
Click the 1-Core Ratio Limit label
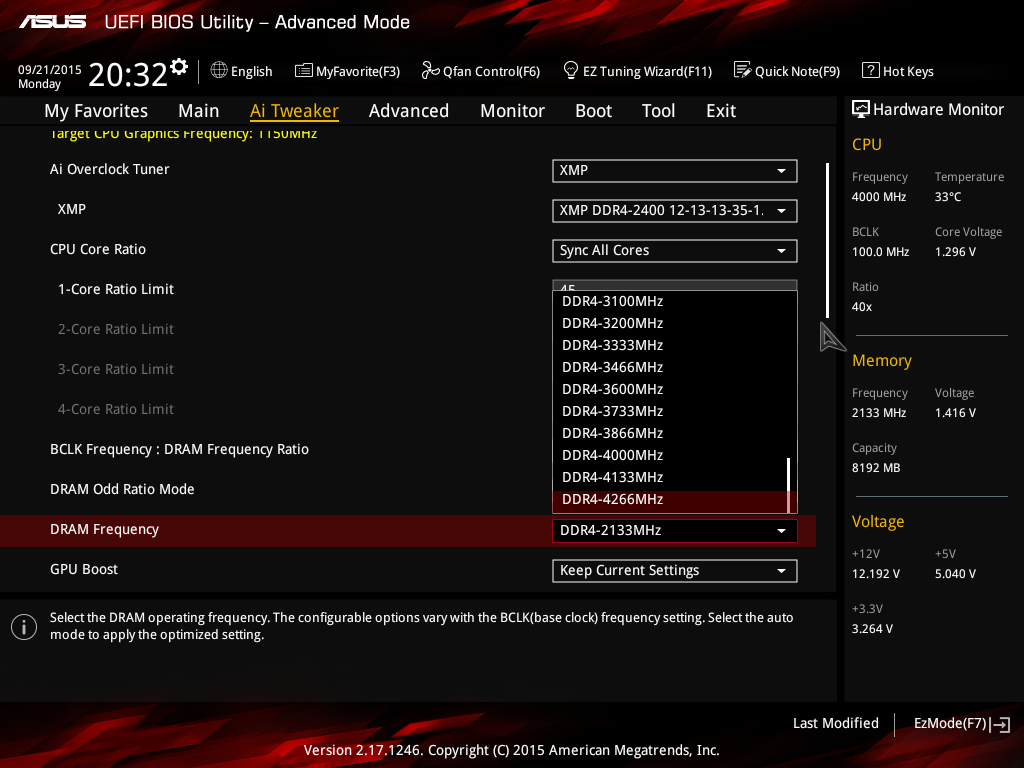(116, 289)
